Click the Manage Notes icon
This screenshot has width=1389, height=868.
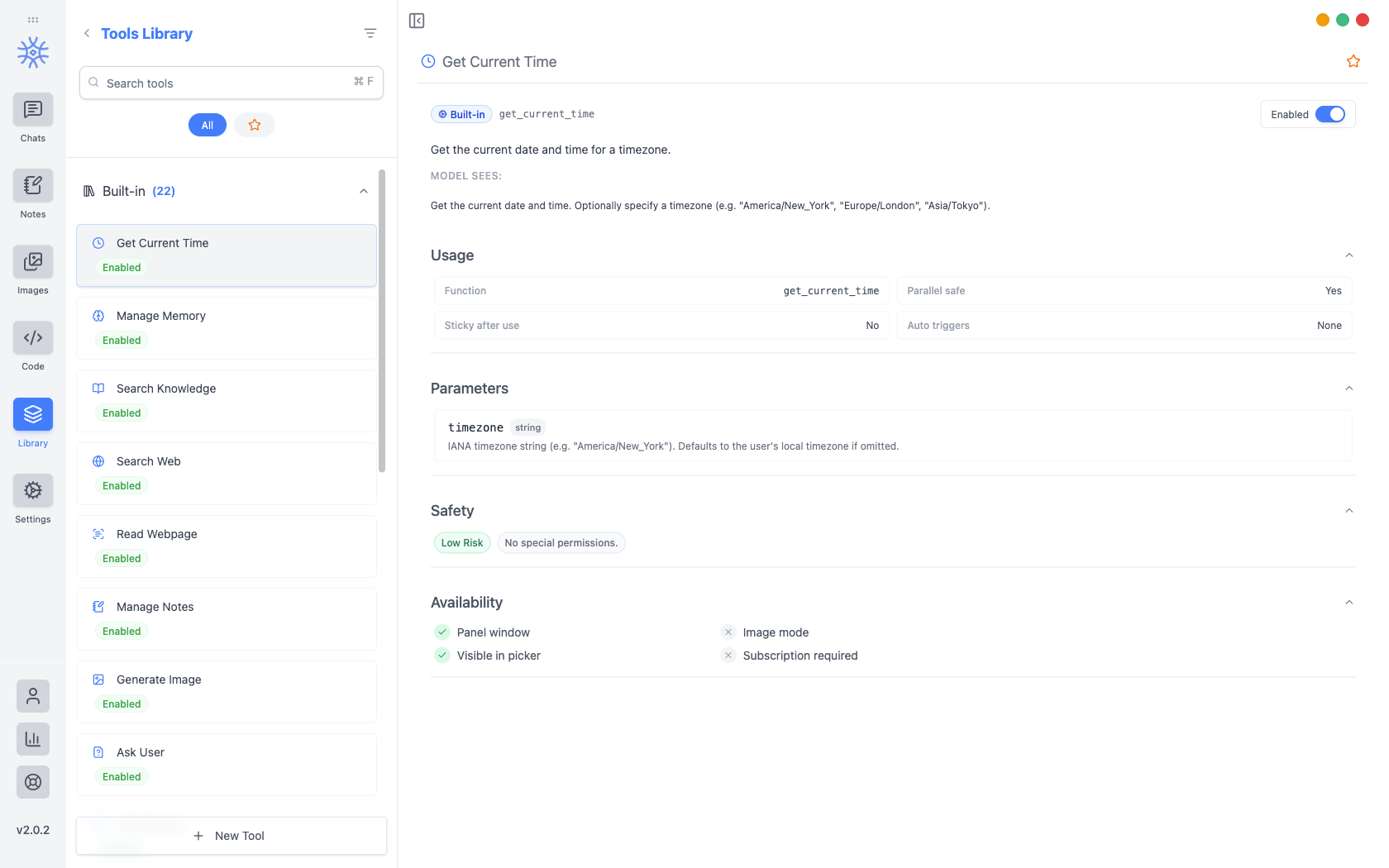[x=98, y=607]
